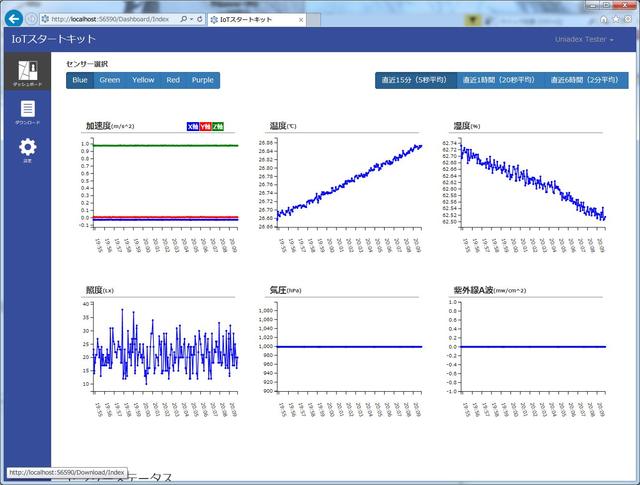Image resolution: width=640 pixels, height=485 pixels.
Task: Select the Green sensor
Action: pyautogui.click(x=110, y=80)
